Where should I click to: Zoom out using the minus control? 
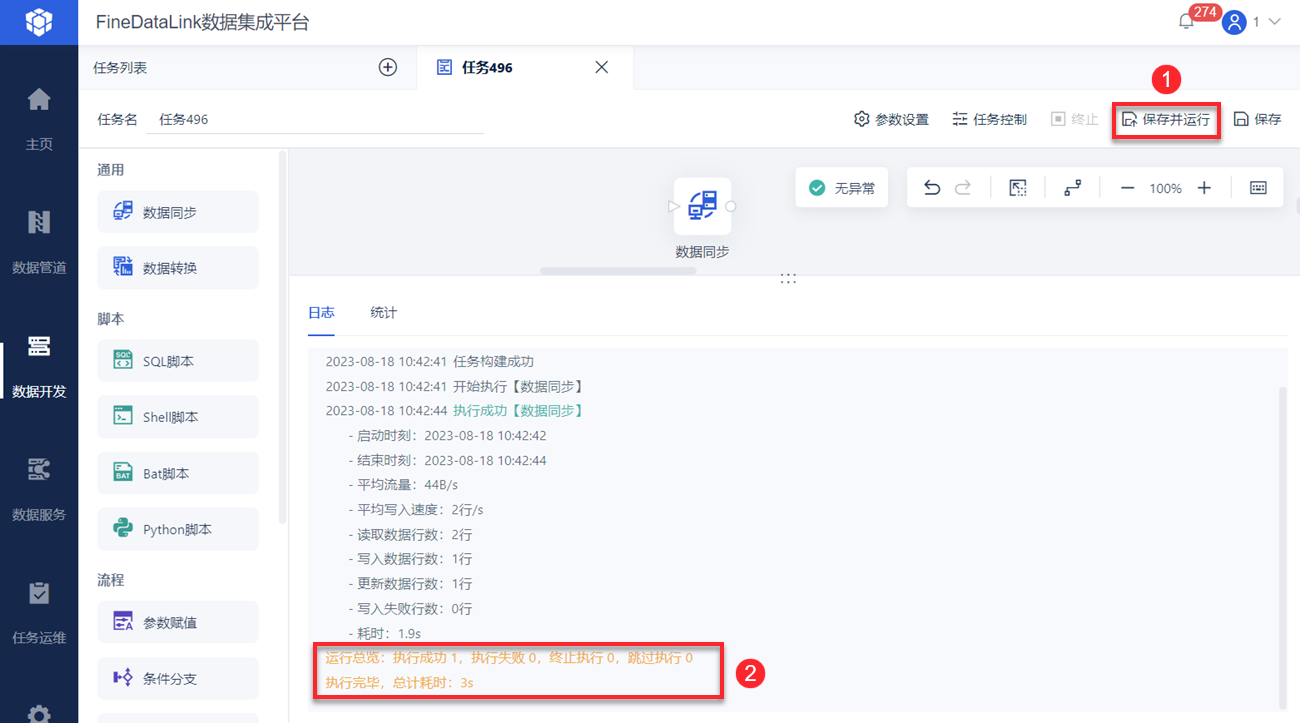click(1127, 187)
